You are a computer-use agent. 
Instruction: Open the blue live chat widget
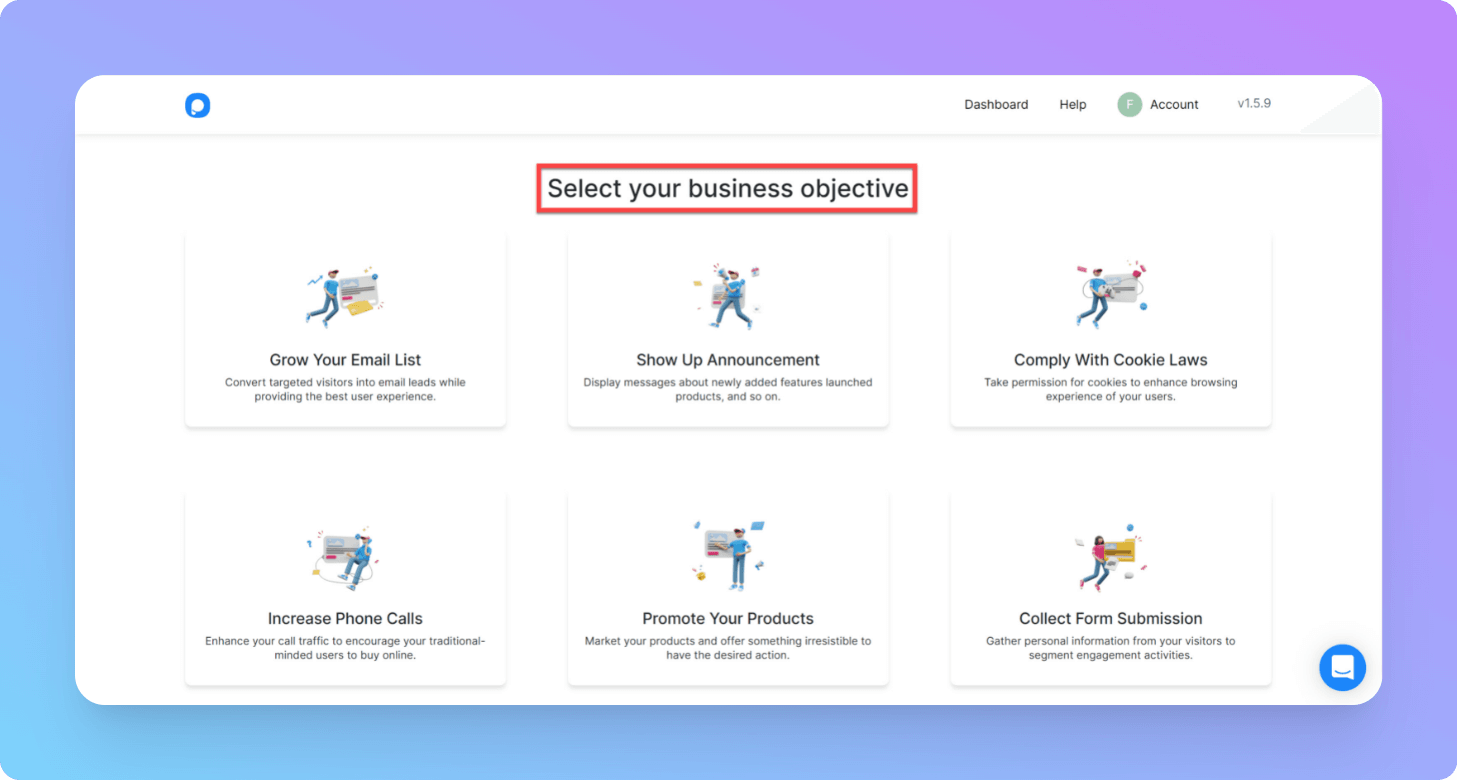pos(1342,667)
